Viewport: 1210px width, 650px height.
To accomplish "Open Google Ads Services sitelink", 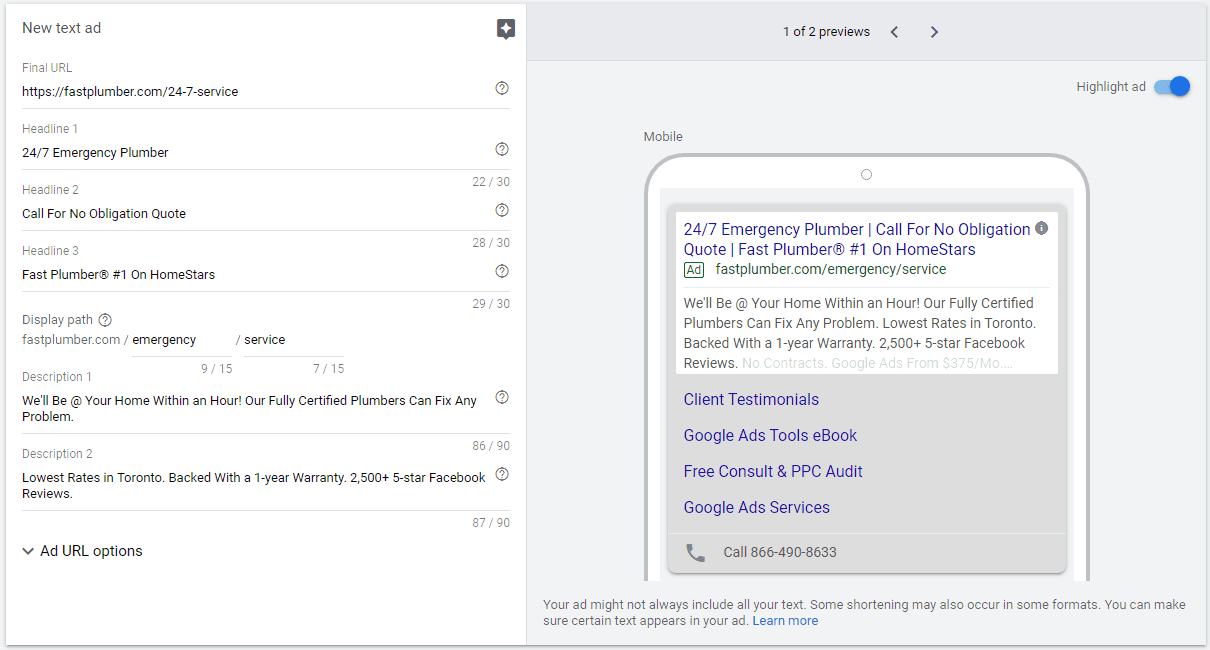I will [757, 508].
